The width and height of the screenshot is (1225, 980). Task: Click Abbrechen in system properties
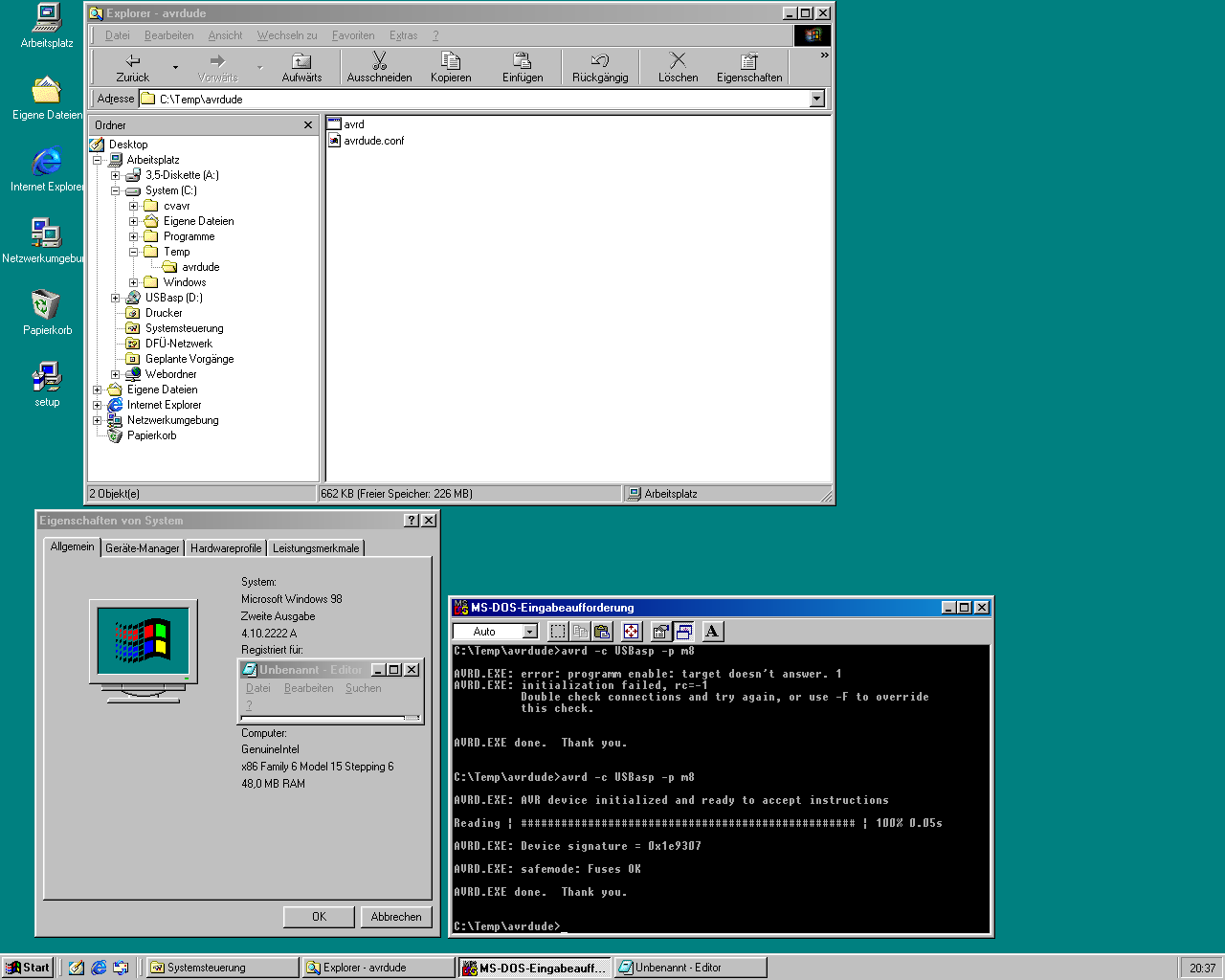(396, 917)
